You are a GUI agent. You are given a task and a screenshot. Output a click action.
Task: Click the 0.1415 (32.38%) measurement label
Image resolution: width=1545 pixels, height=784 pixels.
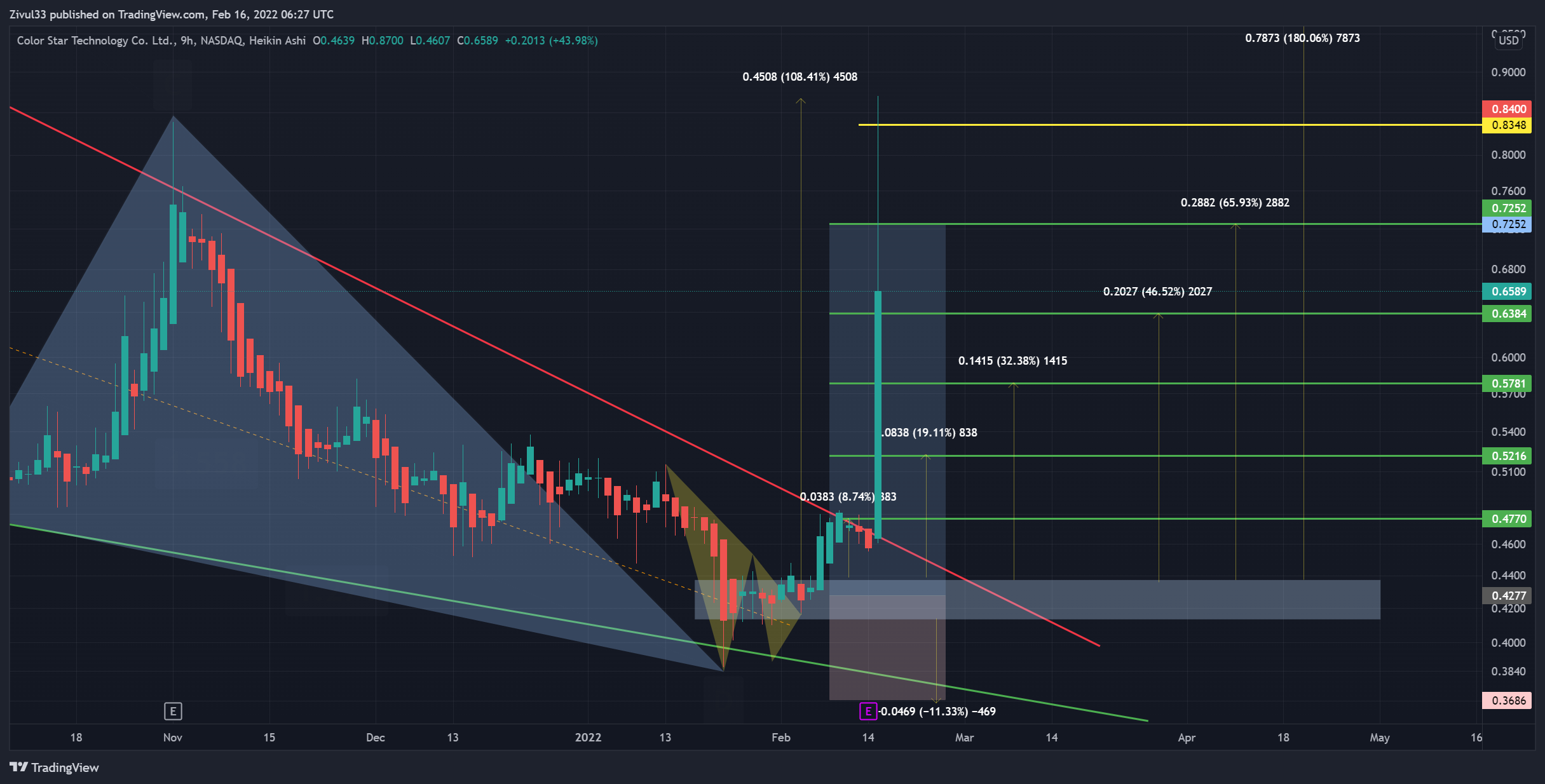1012,361
